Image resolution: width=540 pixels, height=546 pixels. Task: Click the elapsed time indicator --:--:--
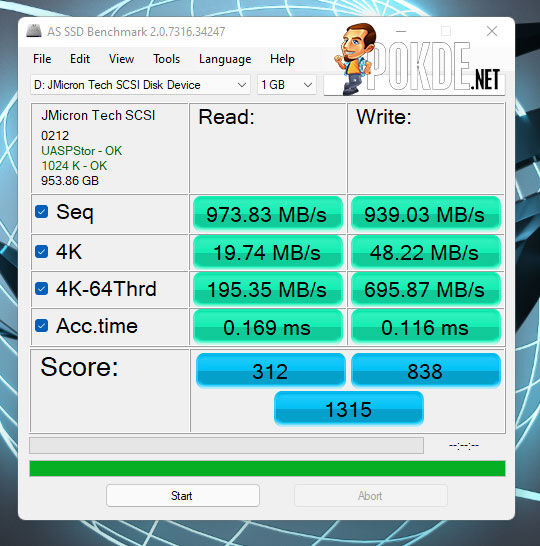point(464,445)
